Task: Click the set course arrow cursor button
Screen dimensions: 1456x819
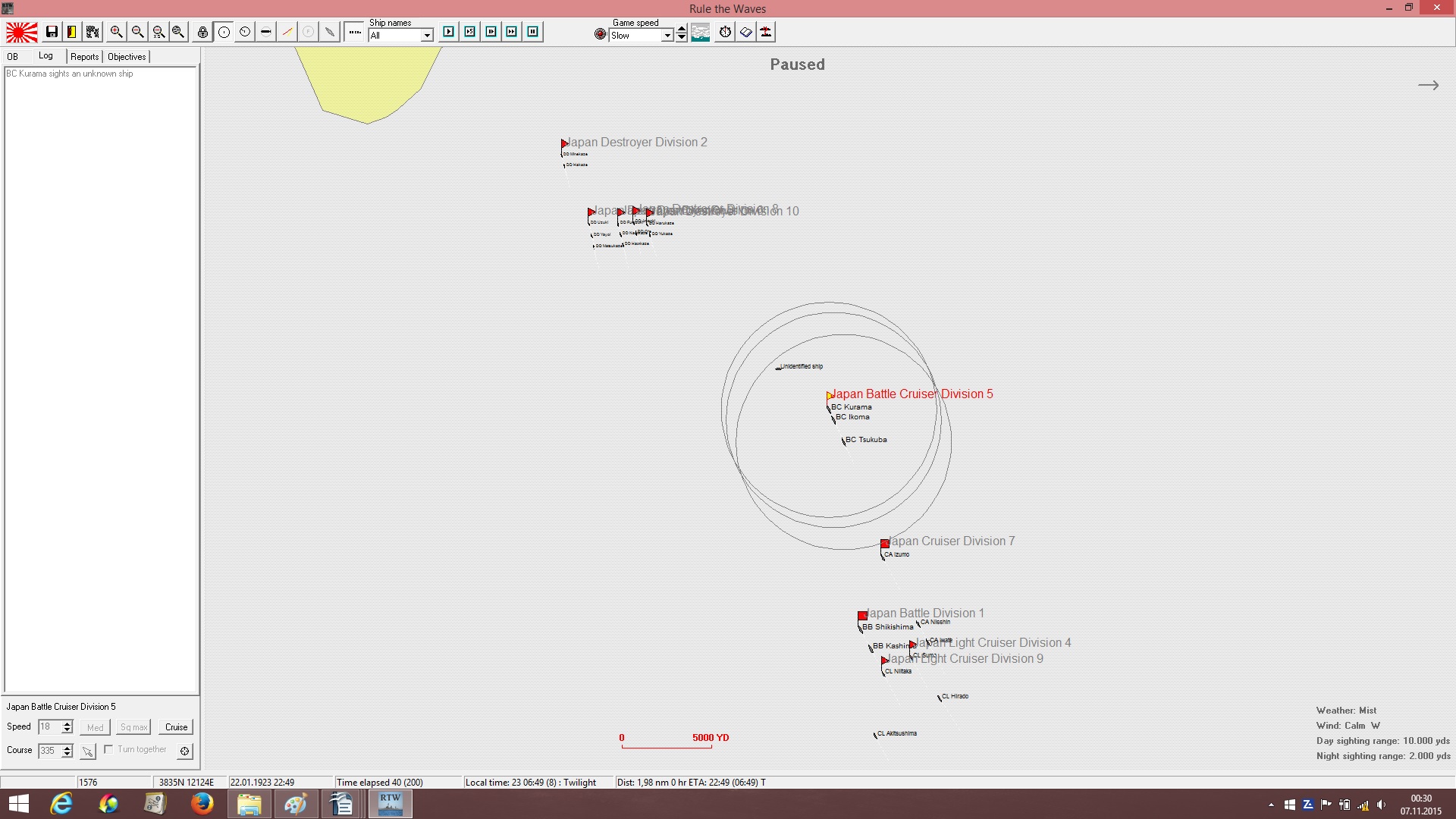Action: pyautogui.click(x=88, y=751)
